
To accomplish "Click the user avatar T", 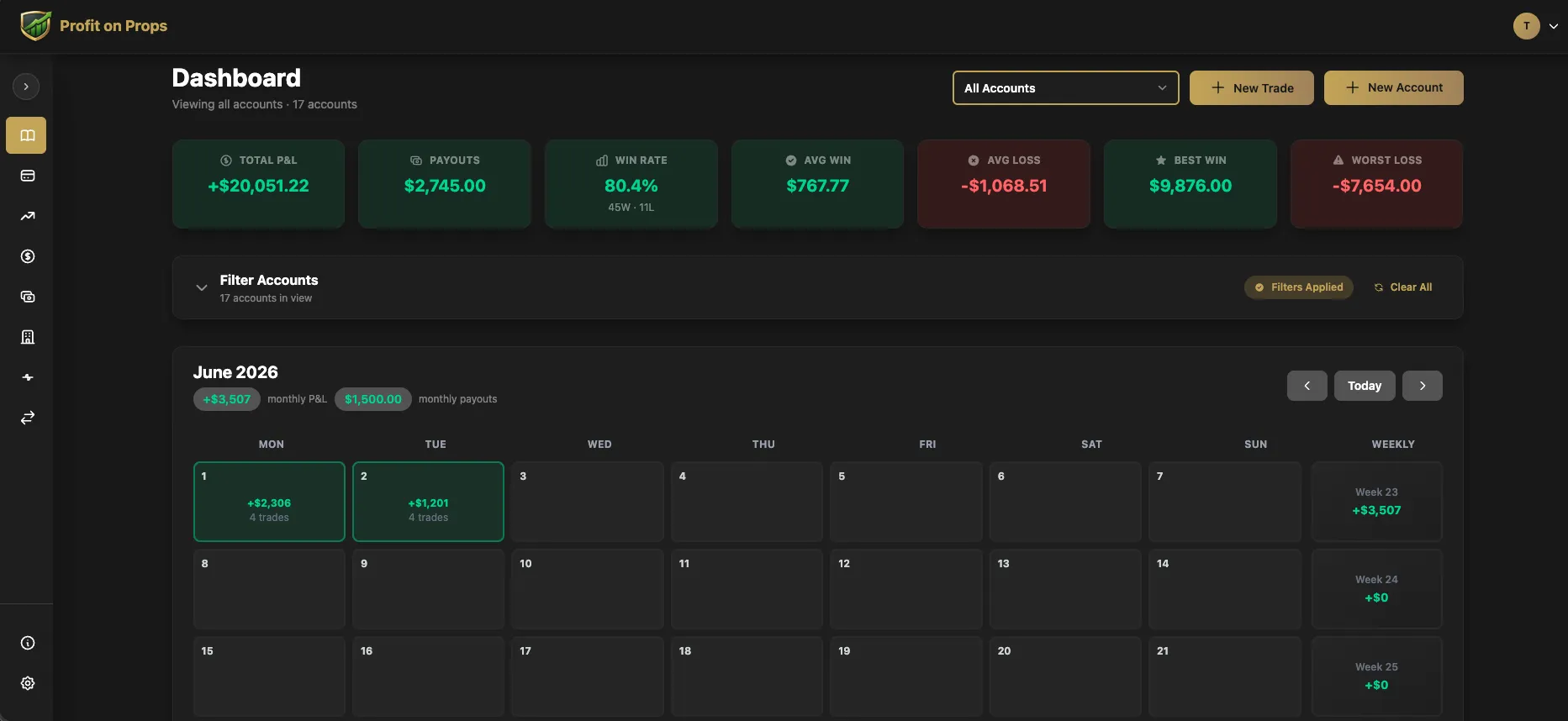I will coord(1527,26).
